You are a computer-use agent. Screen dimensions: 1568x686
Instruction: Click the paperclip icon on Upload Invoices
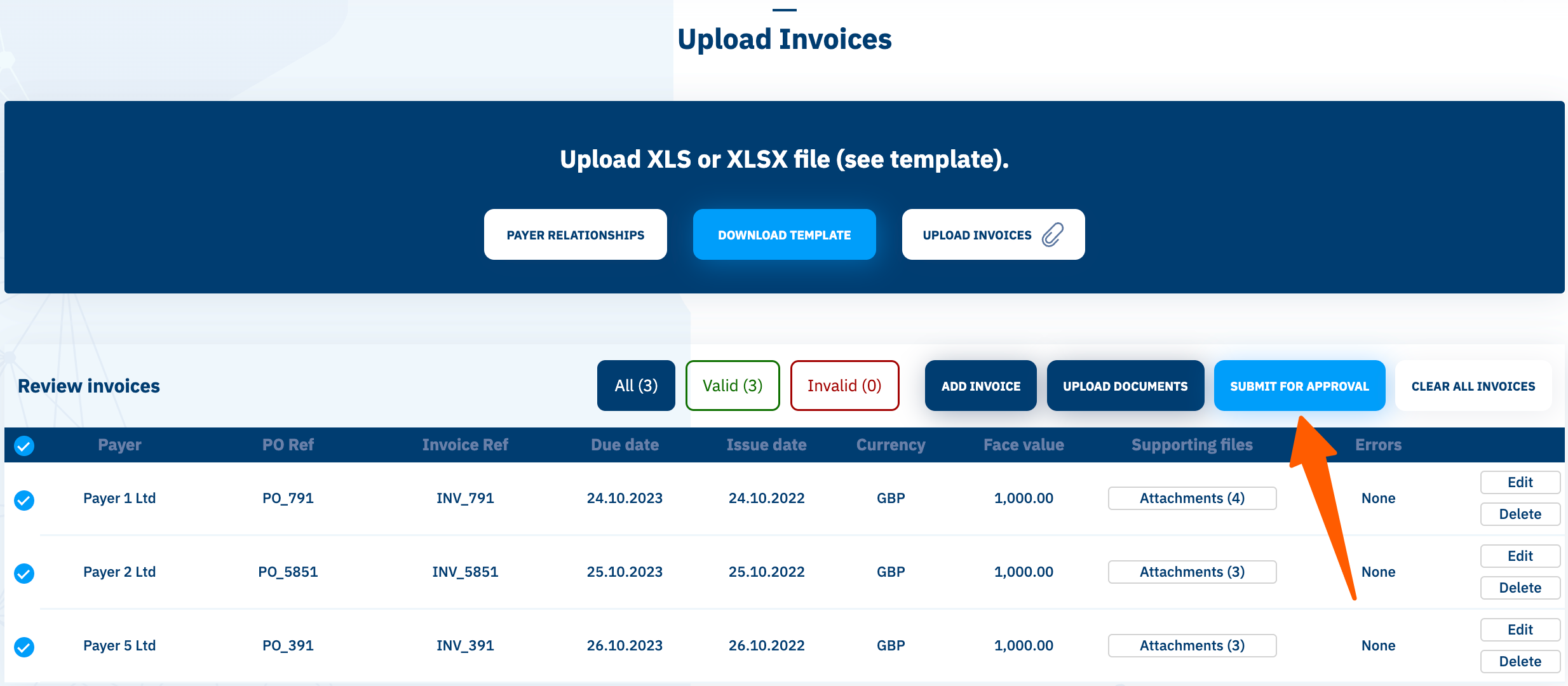pos(1053,234)
